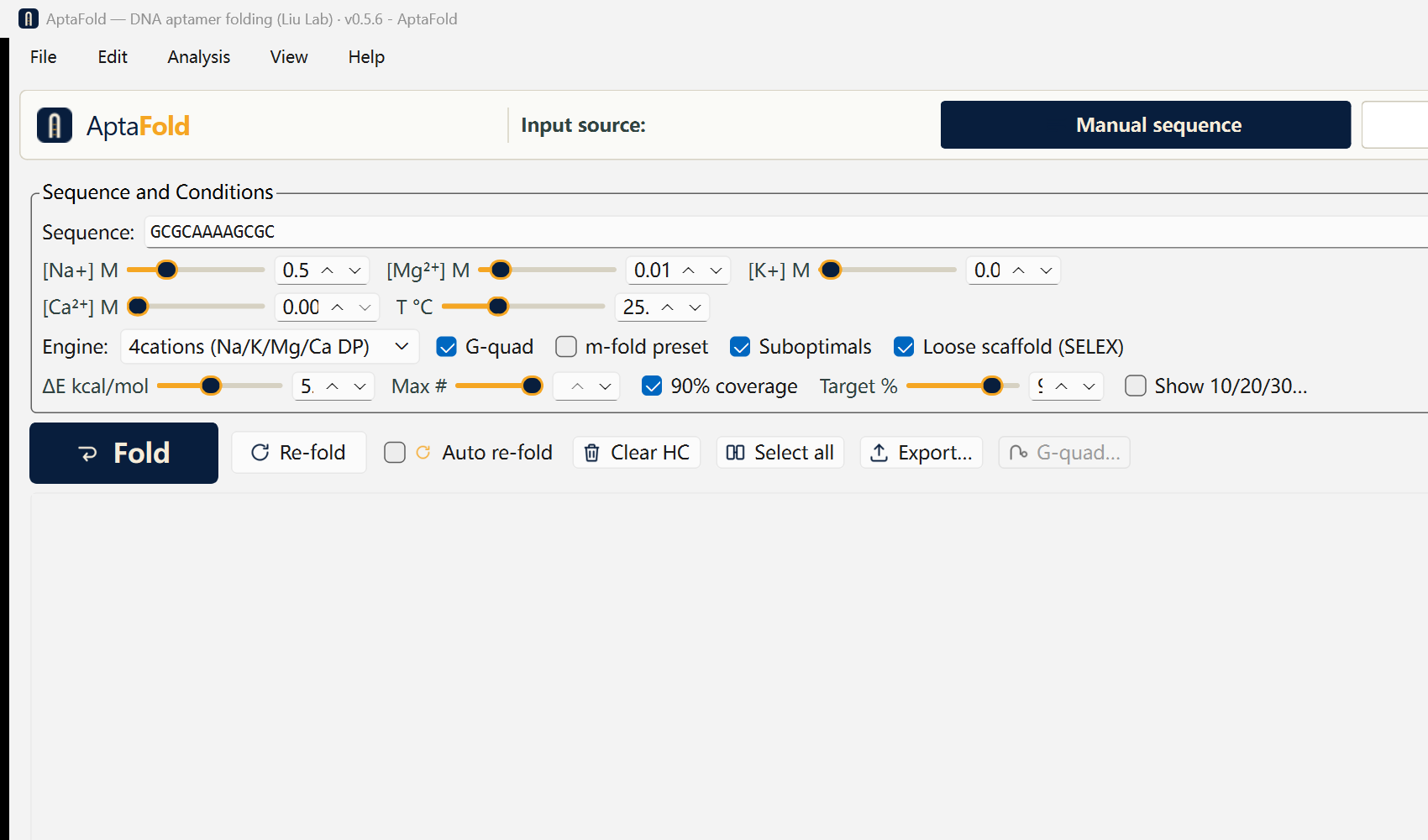Disable the G-quad checkbox

[447, 347]
